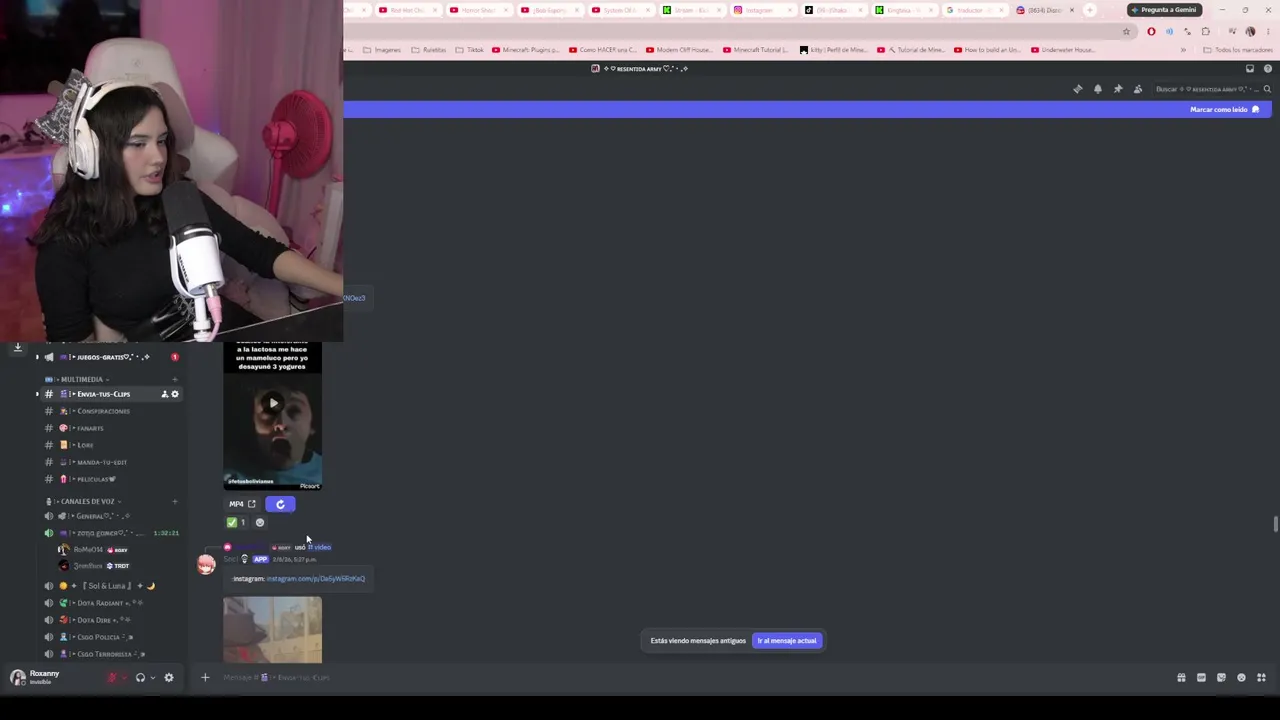Open the instagram.com post link
Viewport: 1280px width, 720px height.
coord(316,579)
